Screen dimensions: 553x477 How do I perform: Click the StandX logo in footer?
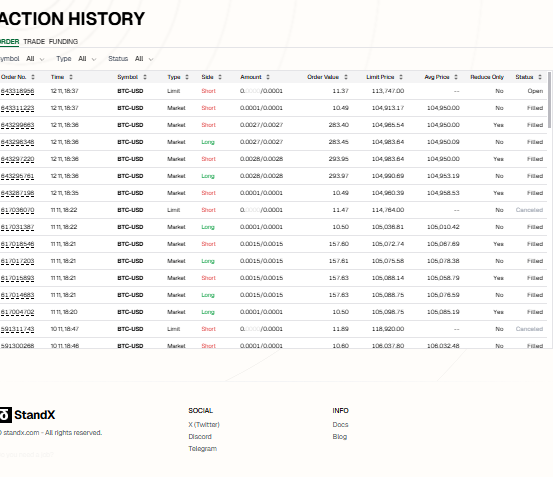click(x=28, y=415)
